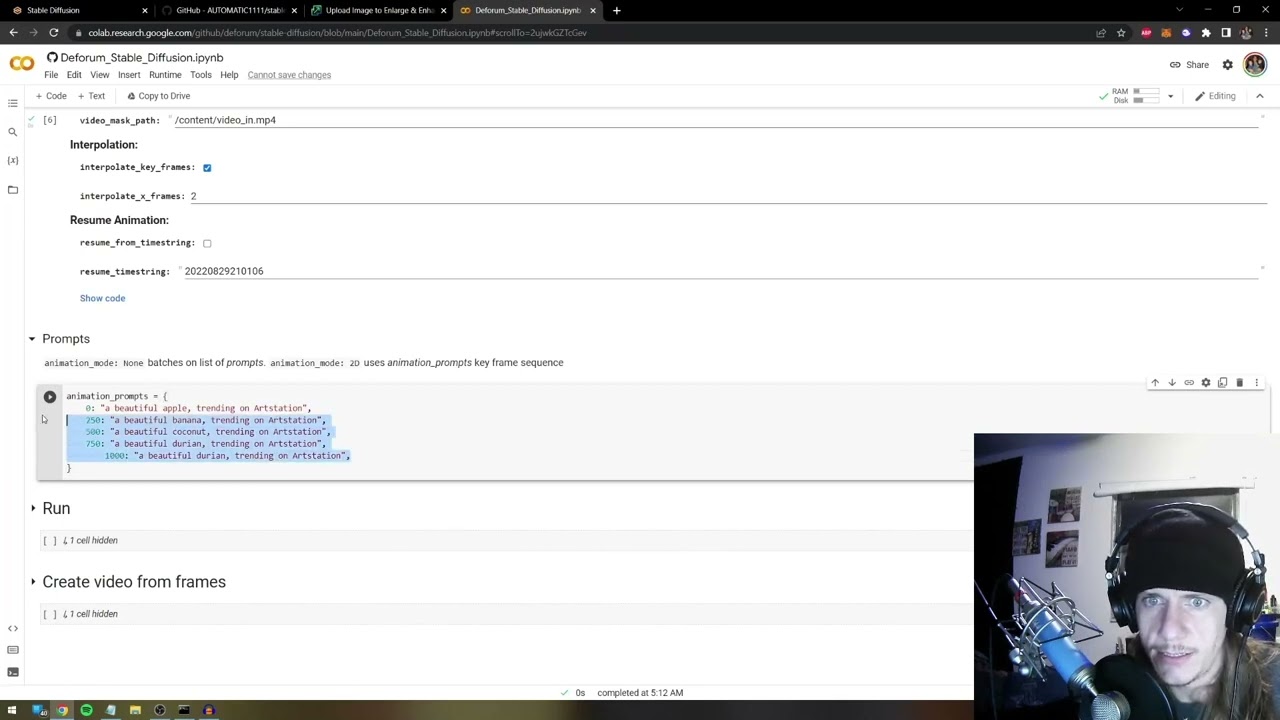This screenshot has width=1280, height=720.
Task: Open Colab settings gear
Action: (1228, 65)
